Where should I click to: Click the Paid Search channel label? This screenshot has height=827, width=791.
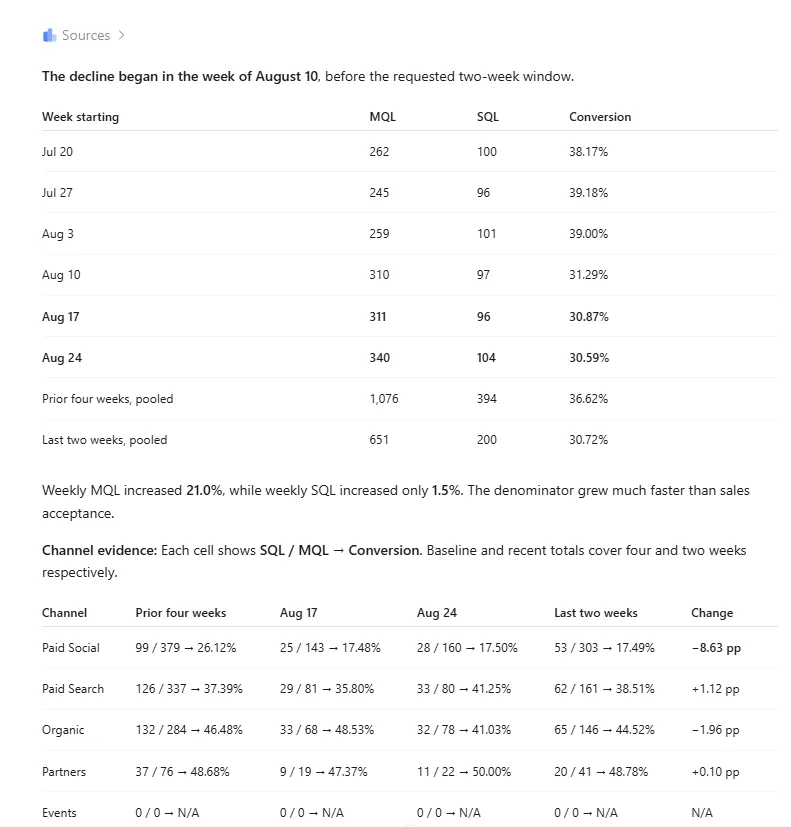73,689
